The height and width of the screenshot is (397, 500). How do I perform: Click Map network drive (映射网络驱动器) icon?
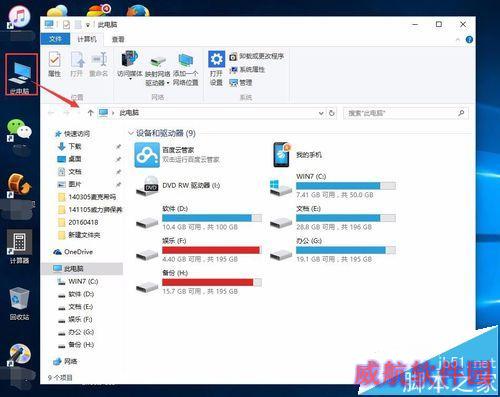(x=157, y=70)
